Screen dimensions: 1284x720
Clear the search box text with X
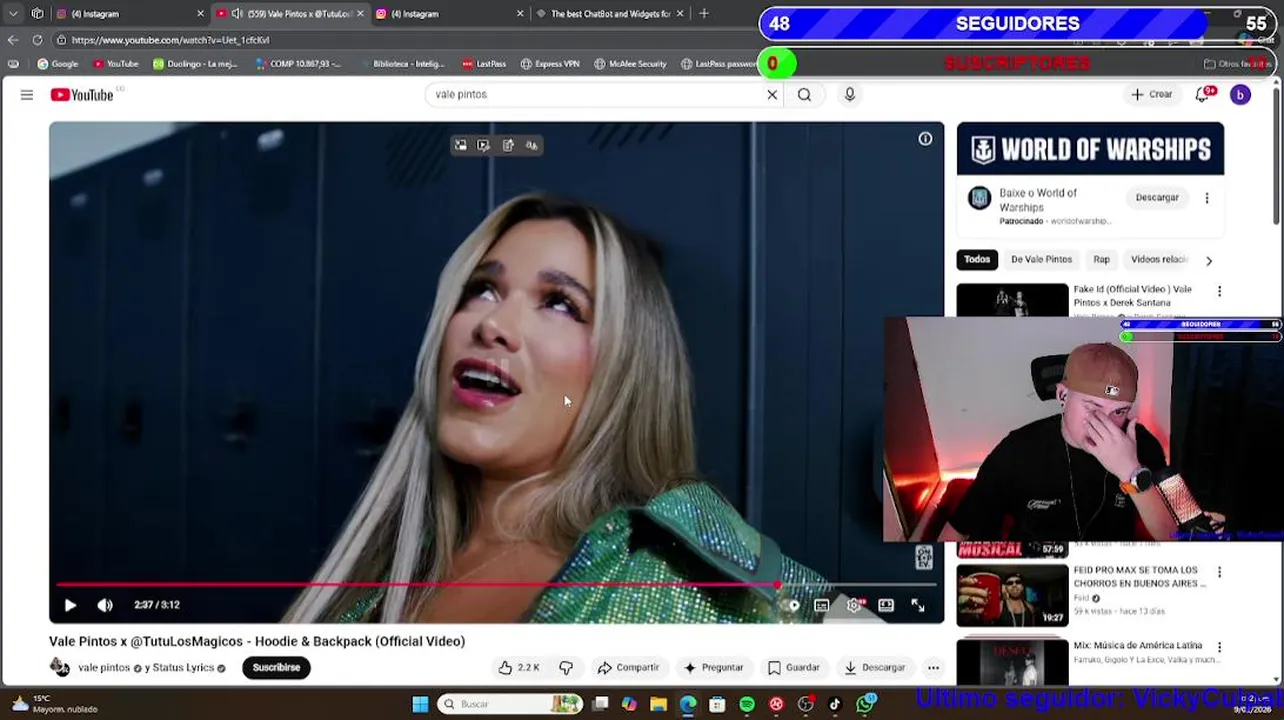[x=772, y=95]
